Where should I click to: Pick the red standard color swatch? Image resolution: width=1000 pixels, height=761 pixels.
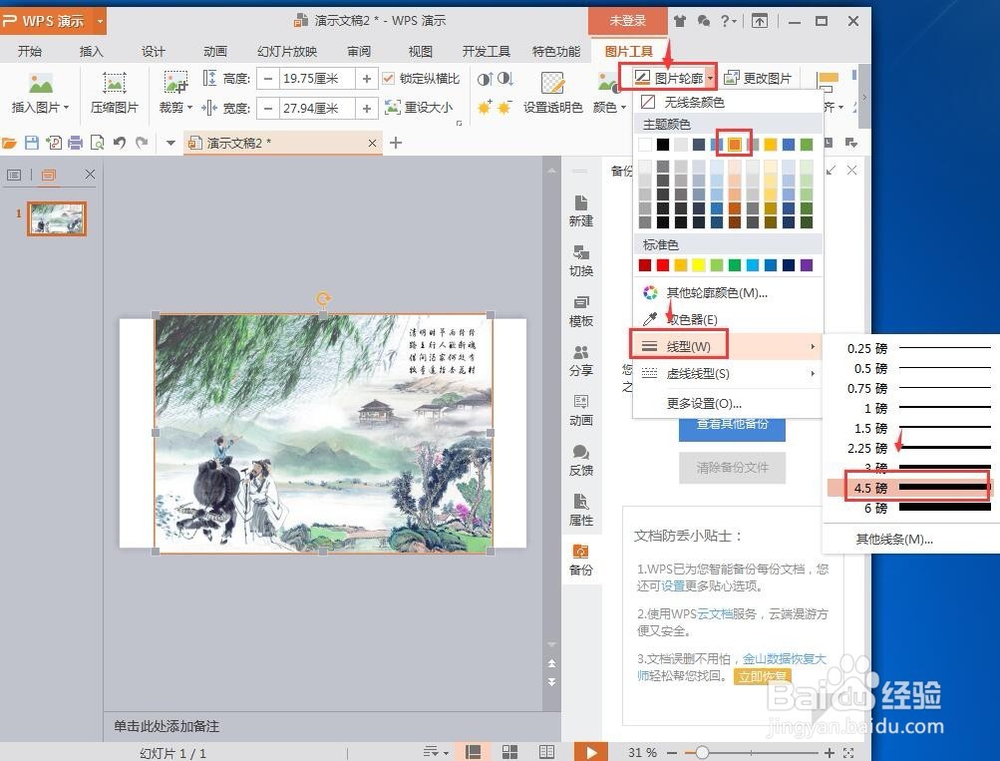663,265
